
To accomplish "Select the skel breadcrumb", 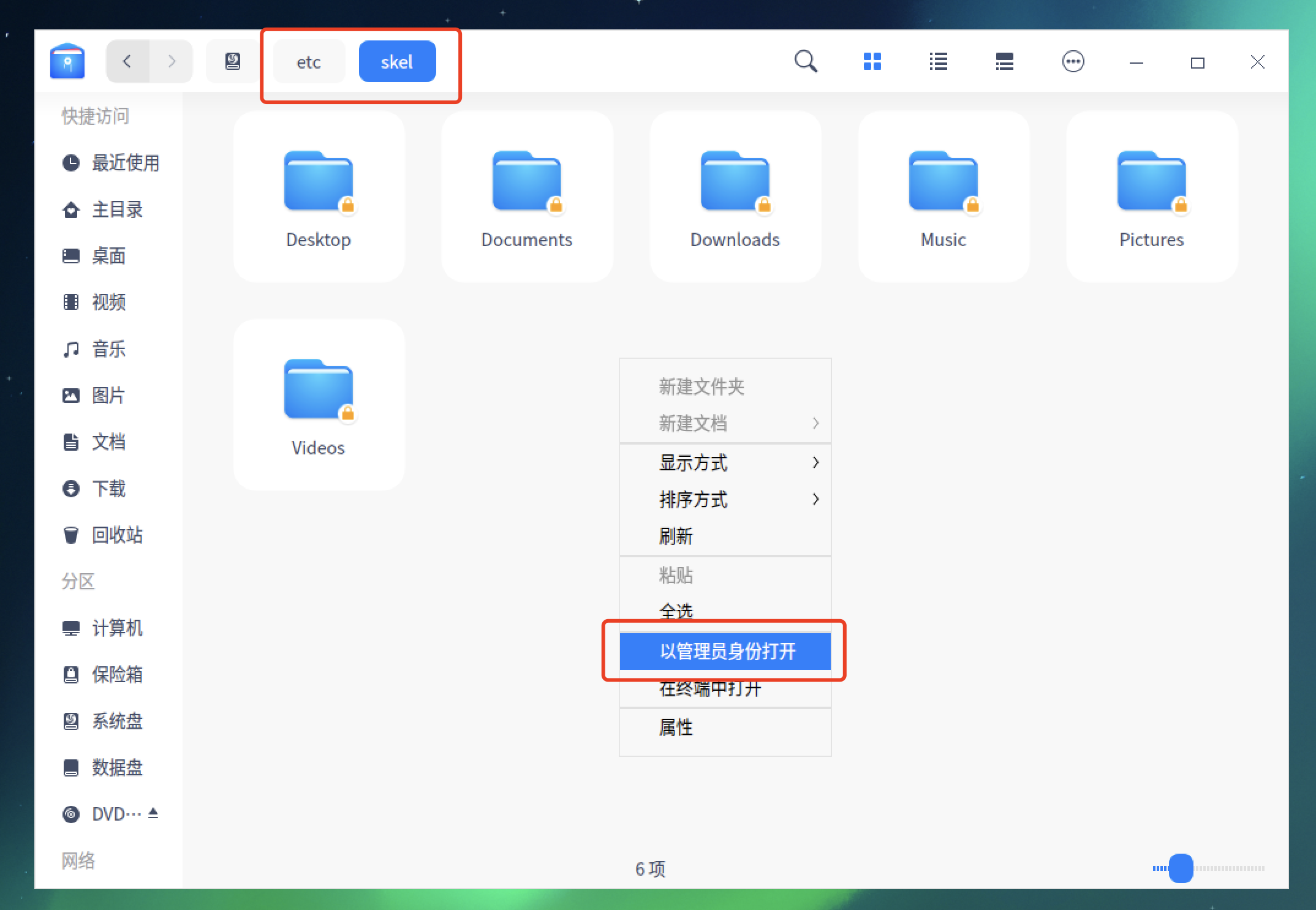I will [x=397, y=62].
